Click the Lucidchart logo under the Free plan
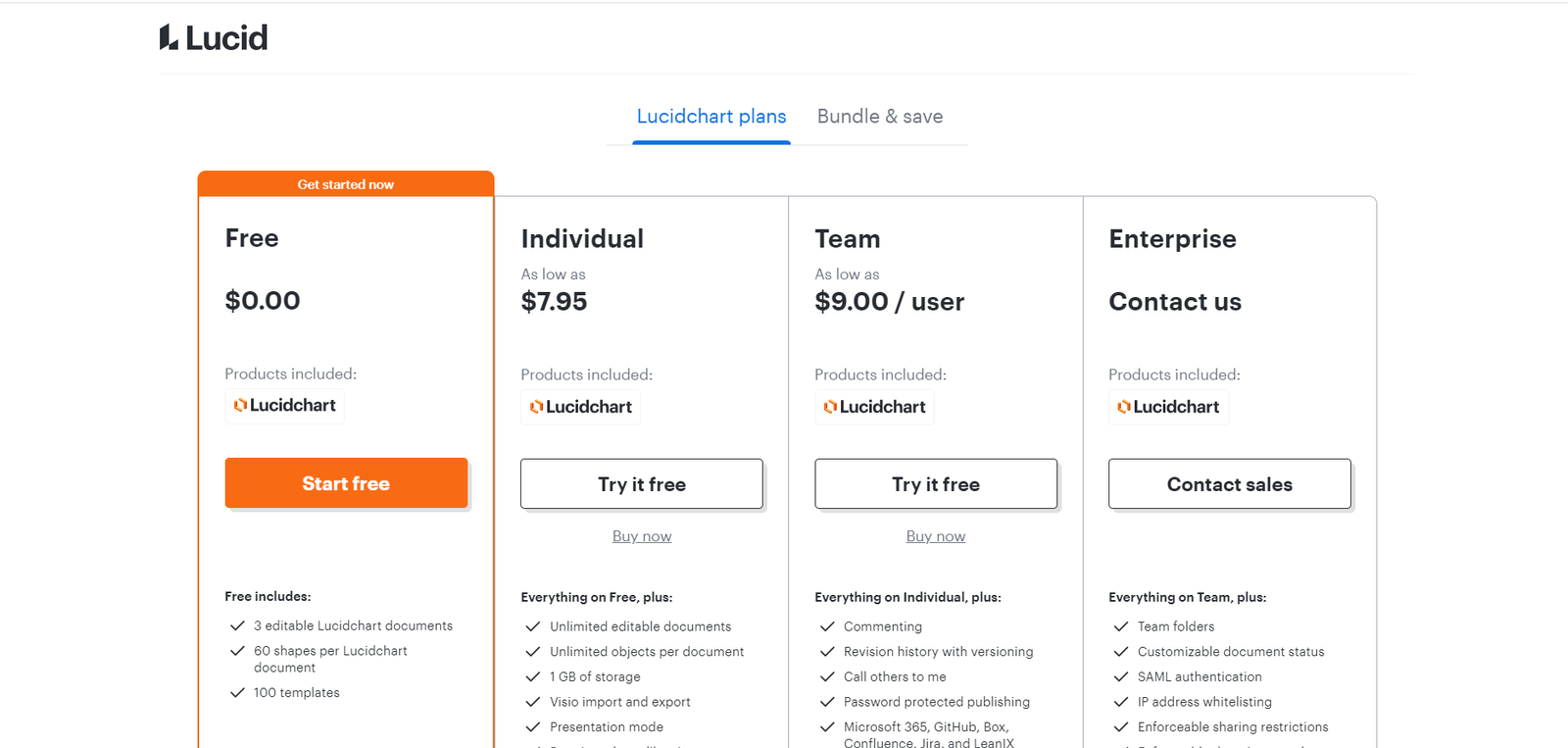 pos(284,405)
